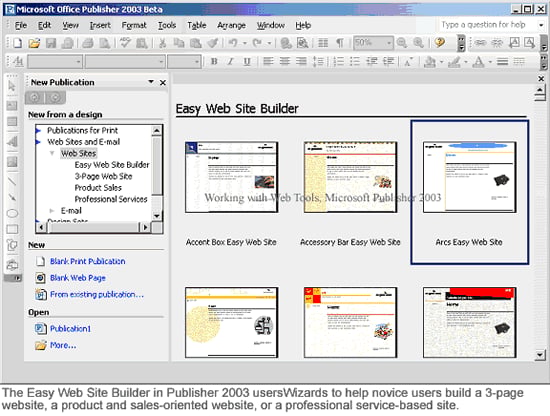Click the Copy icon
Image resolution: width=550 pixels, height=416 pixels.
point(179,43)
